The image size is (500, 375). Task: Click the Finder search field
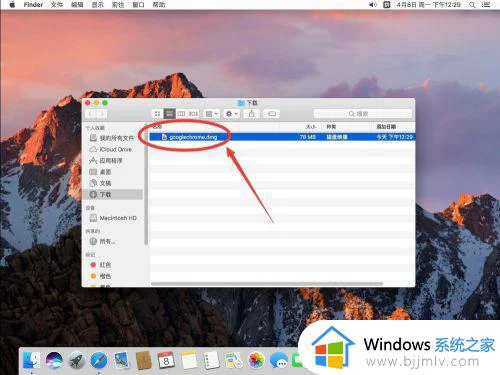[x=363, y=114]
